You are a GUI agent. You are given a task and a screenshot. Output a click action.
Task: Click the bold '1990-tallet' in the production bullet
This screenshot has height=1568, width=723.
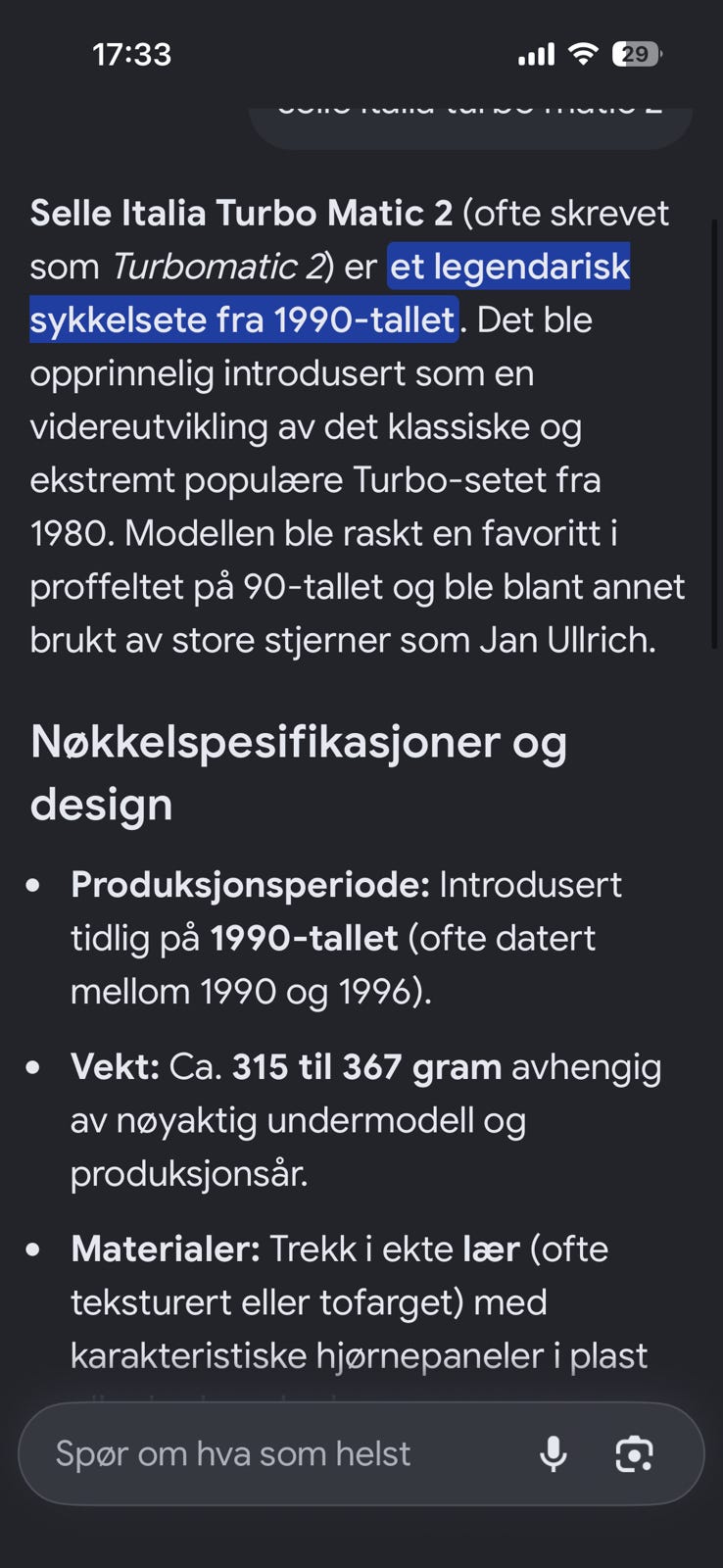click(x=305, y=939)
